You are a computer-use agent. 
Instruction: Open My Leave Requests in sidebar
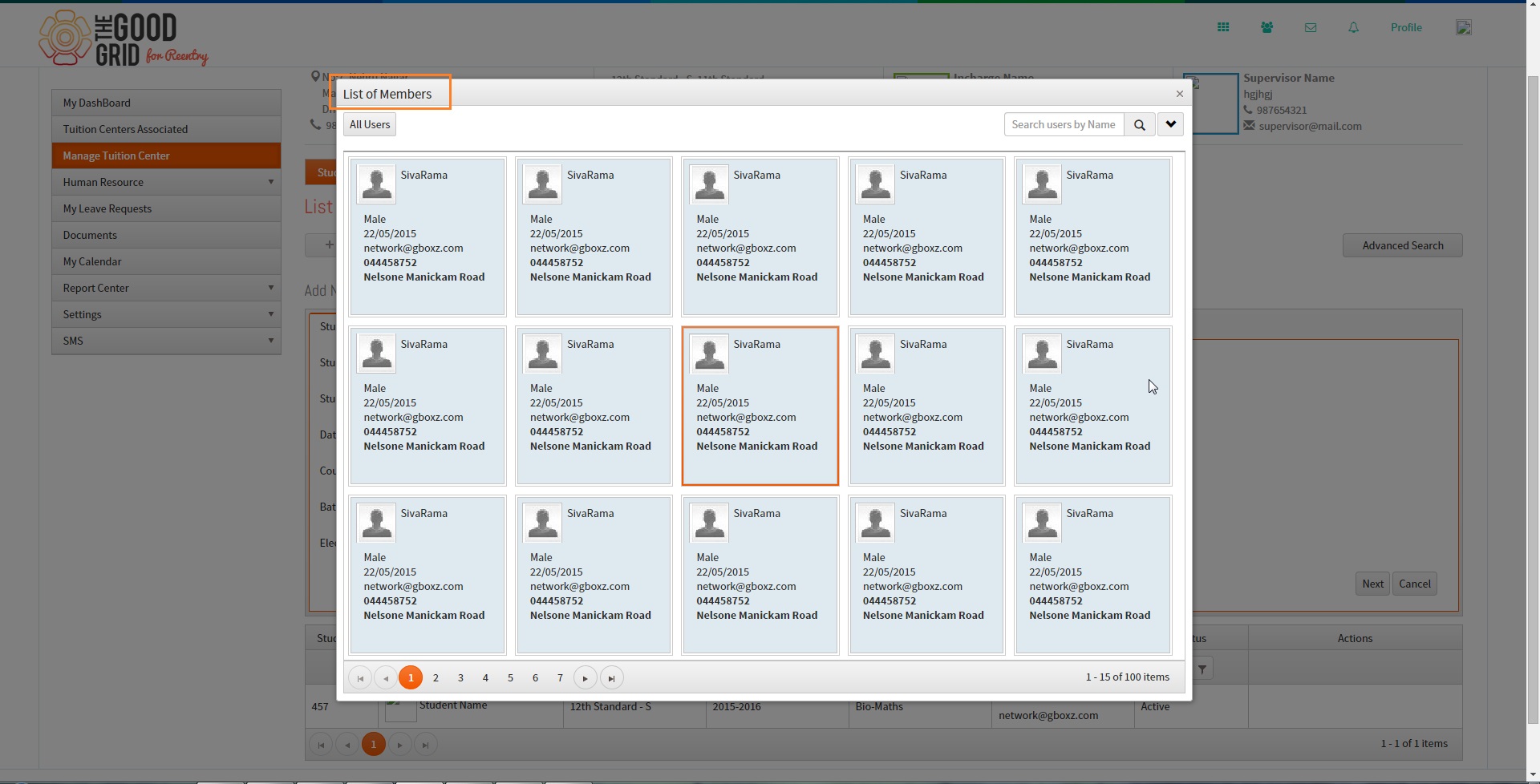click(166, 208)
